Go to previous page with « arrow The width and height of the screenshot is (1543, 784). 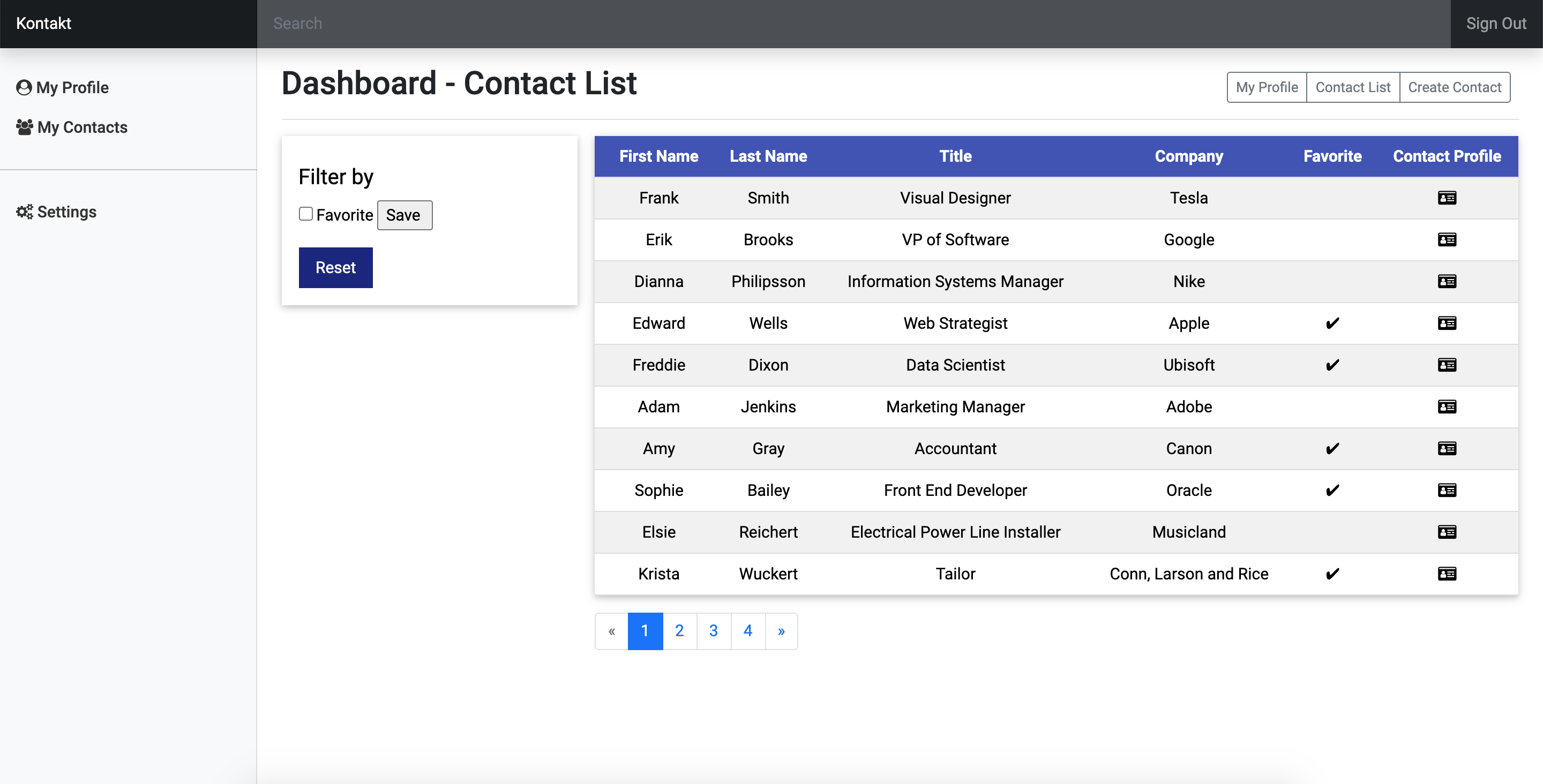pos(611,631)
